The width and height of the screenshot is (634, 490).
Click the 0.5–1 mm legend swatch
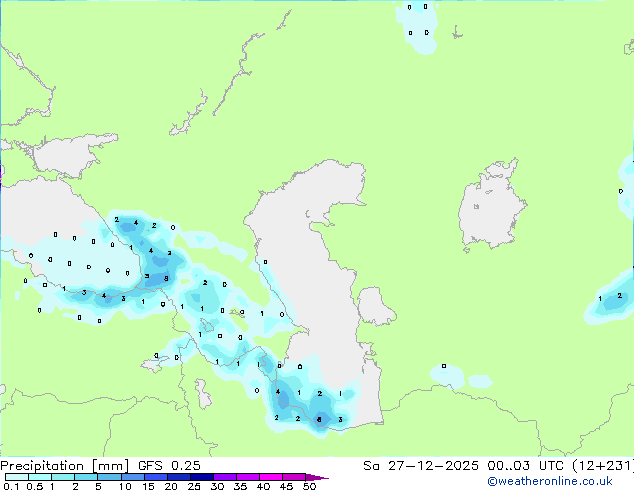[40, 477]
